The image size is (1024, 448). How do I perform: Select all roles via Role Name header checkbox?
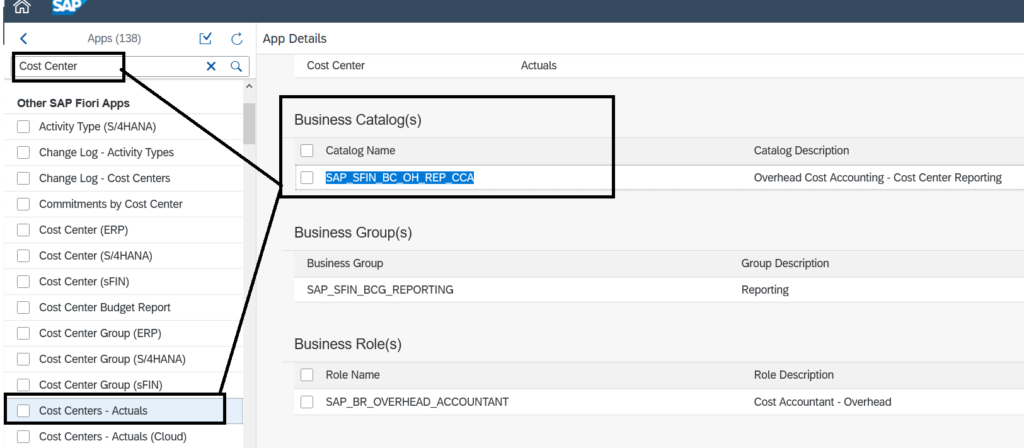pyautogui.click(x=307, y=375)
